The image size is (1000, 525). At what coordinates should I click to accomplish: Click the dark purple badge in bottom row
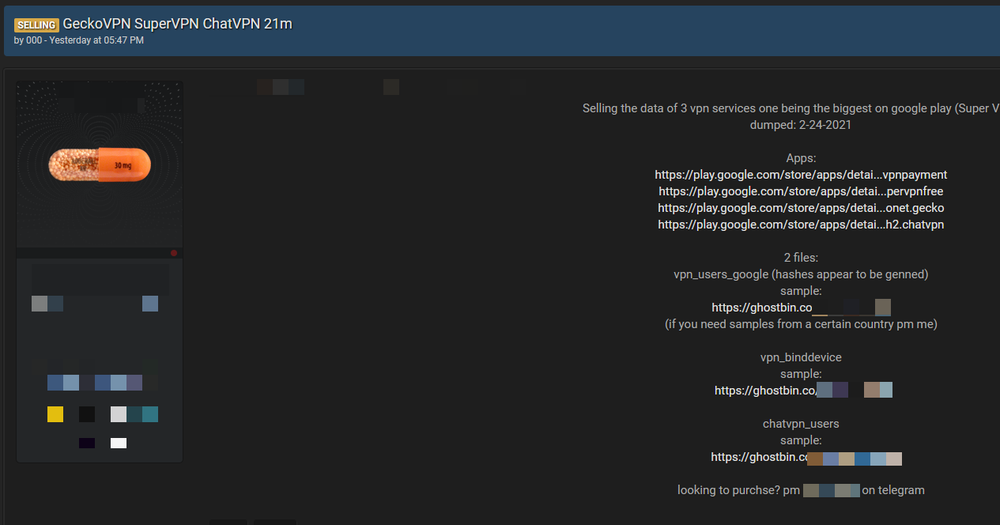point(87,443)
